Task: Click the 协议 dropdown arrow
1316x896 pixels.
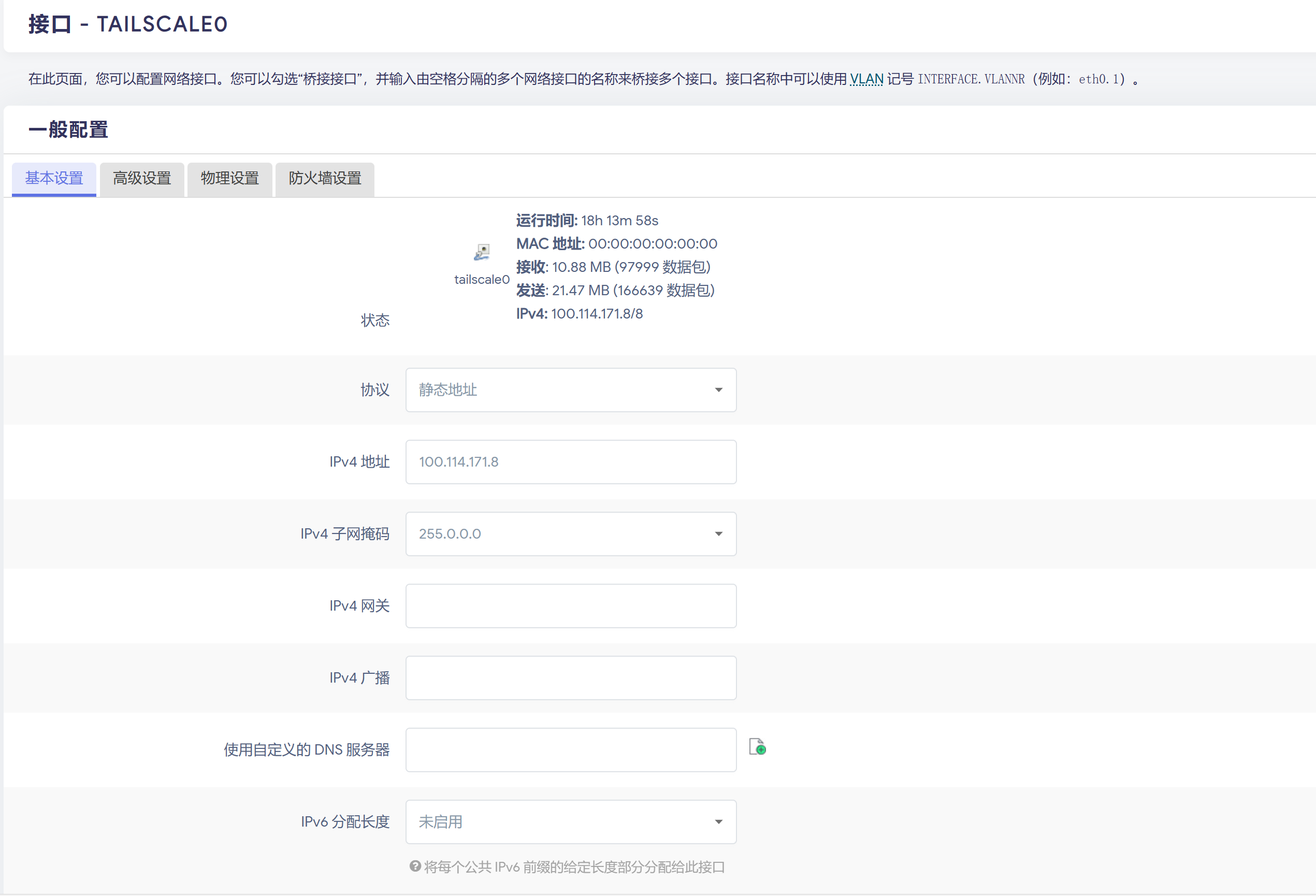Action: [718, 389]
